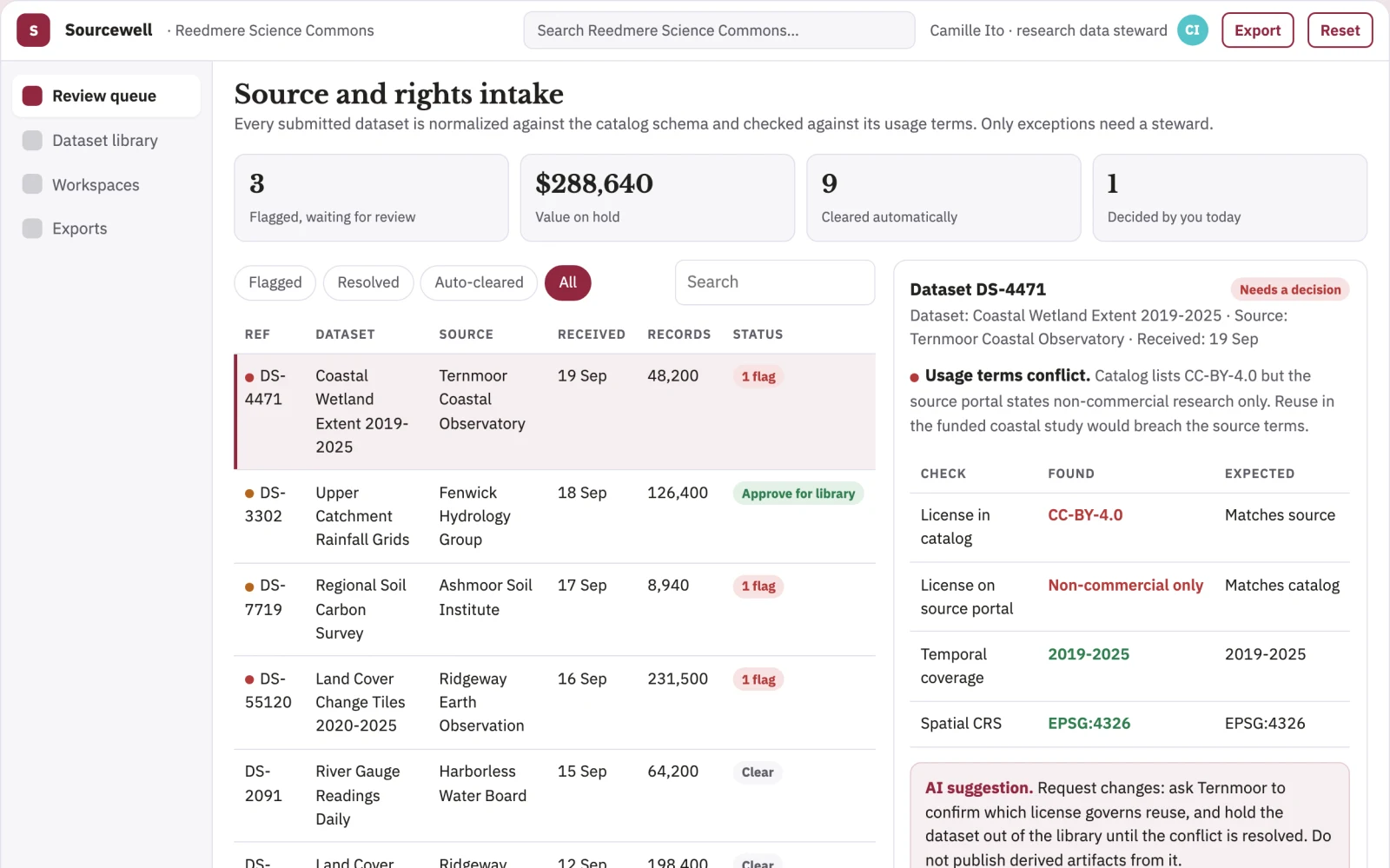This screenshot has height=868, width=1390.
Task: Click the Non-commercial only found value
Action: point(1125,586)
